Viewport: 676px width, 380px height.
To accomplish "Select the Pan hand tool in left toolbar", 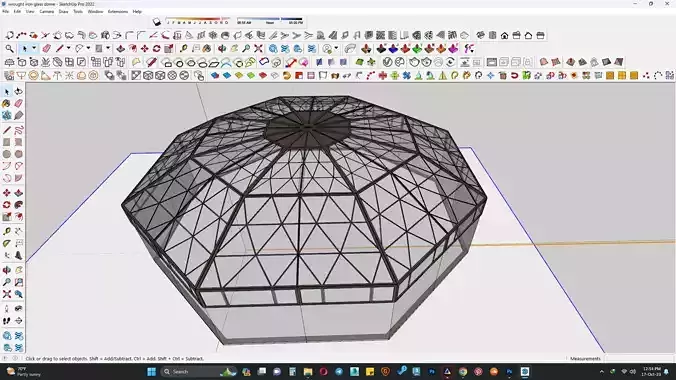I will (18, 270).
